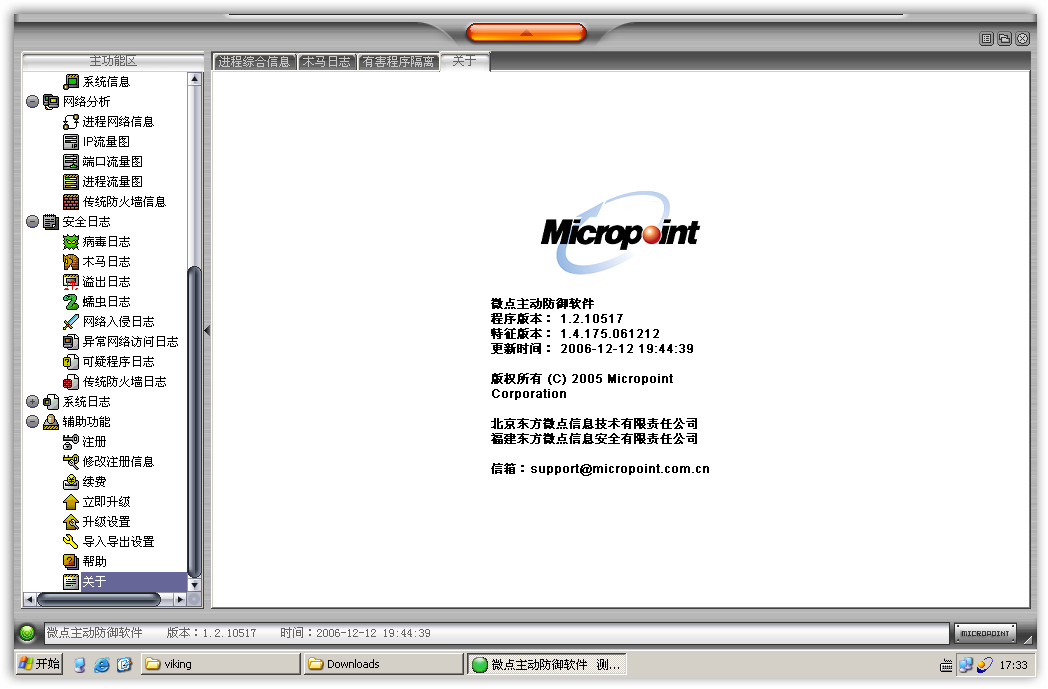
Task: Switch to the 进程综合信息 tab
Action: (x=254, y=61)
